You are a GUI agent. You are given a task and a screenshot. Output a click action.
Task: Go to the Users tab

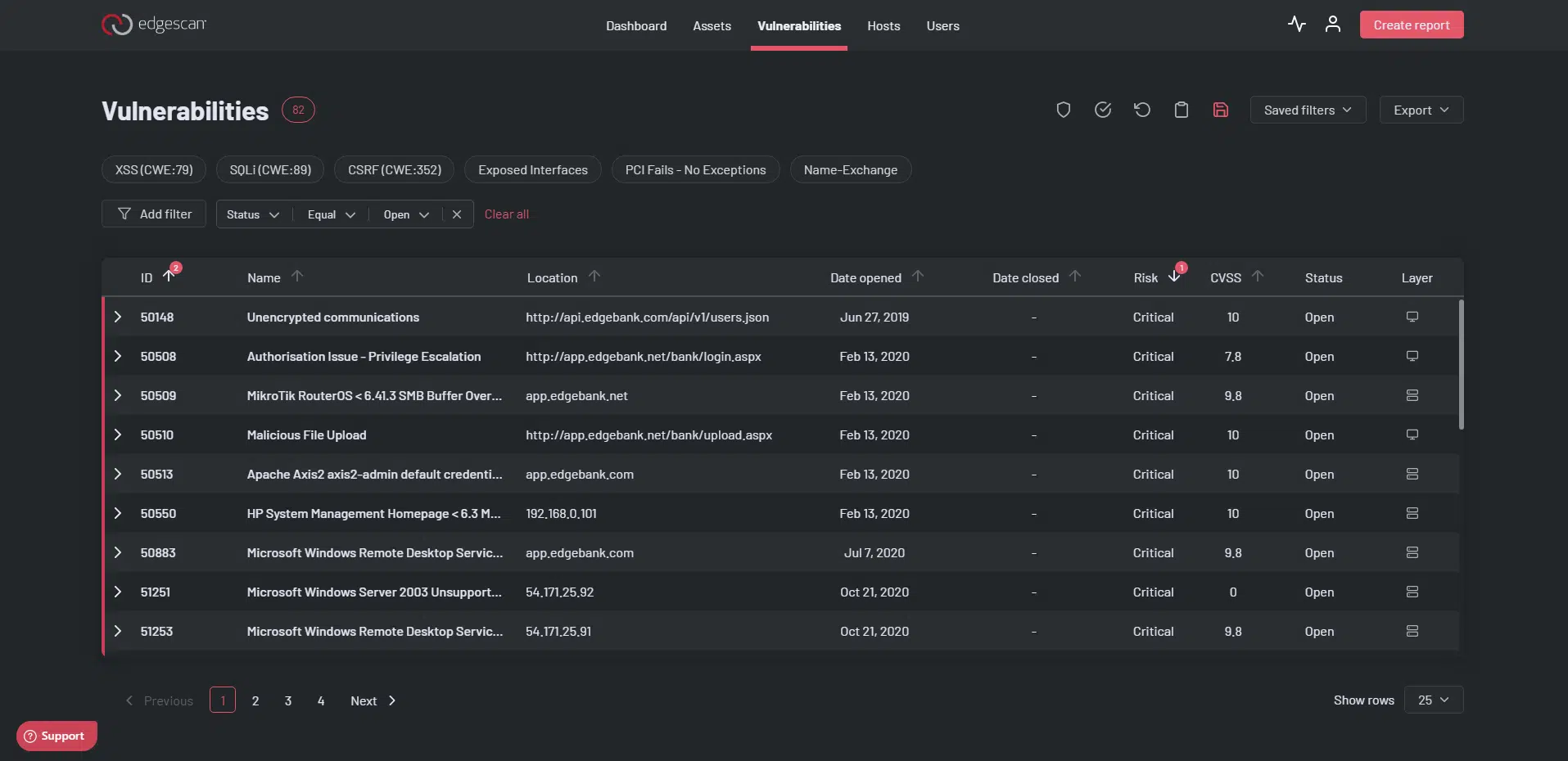[x=942, y=25]
